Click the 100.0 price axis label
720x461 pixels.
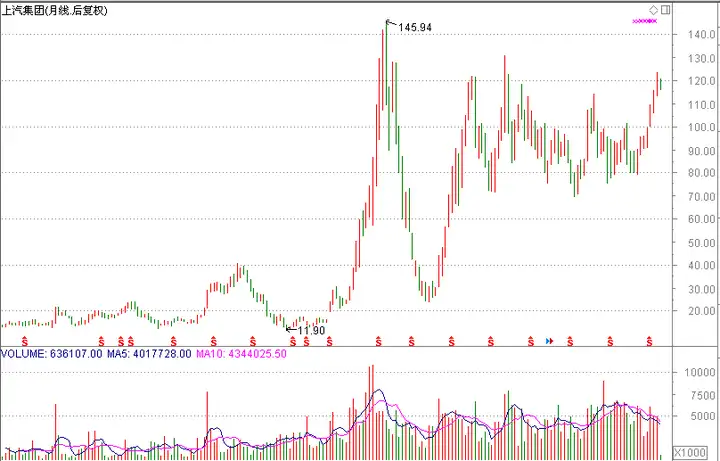[x=701, y=127]
